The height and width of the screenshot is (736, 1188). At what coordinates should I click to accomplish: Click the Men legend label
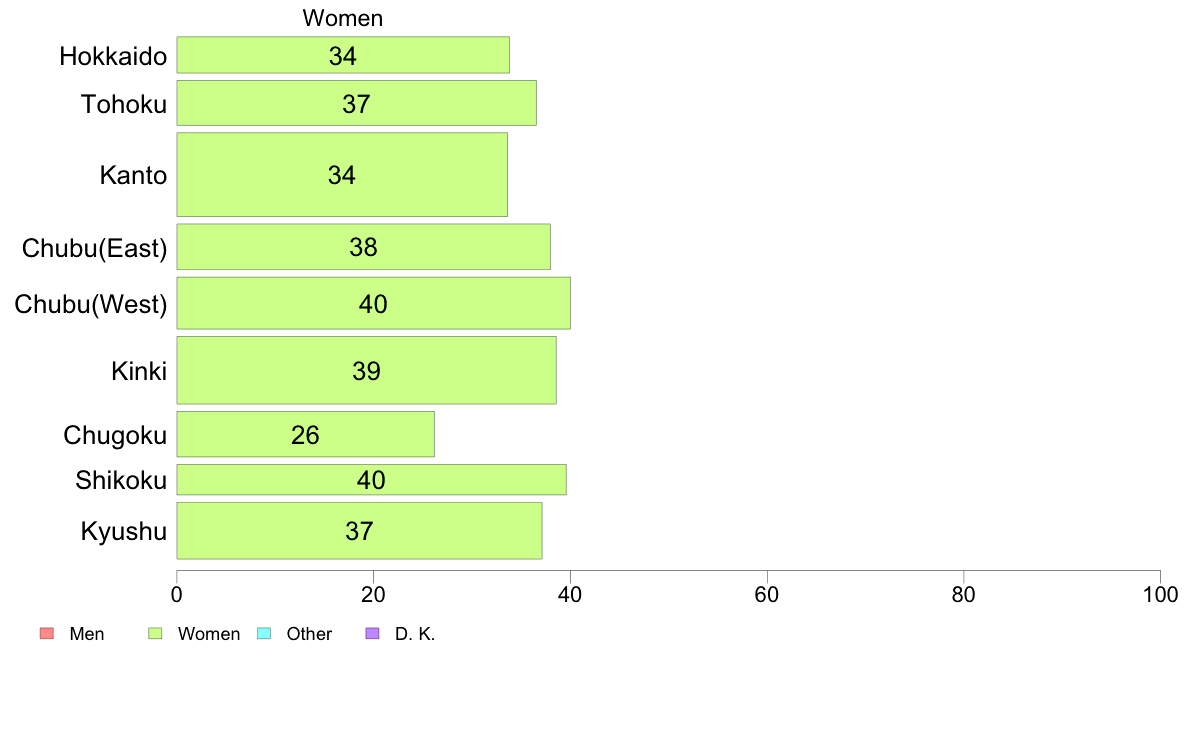(86, 634)
